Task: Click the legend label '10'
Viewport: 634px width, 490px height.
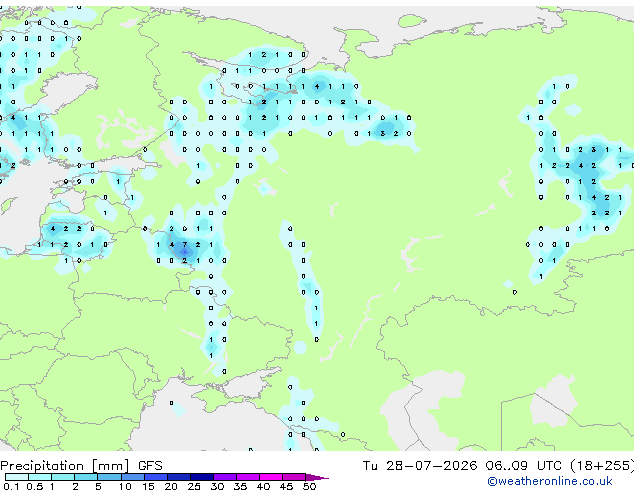Action: tap(125, 486)
